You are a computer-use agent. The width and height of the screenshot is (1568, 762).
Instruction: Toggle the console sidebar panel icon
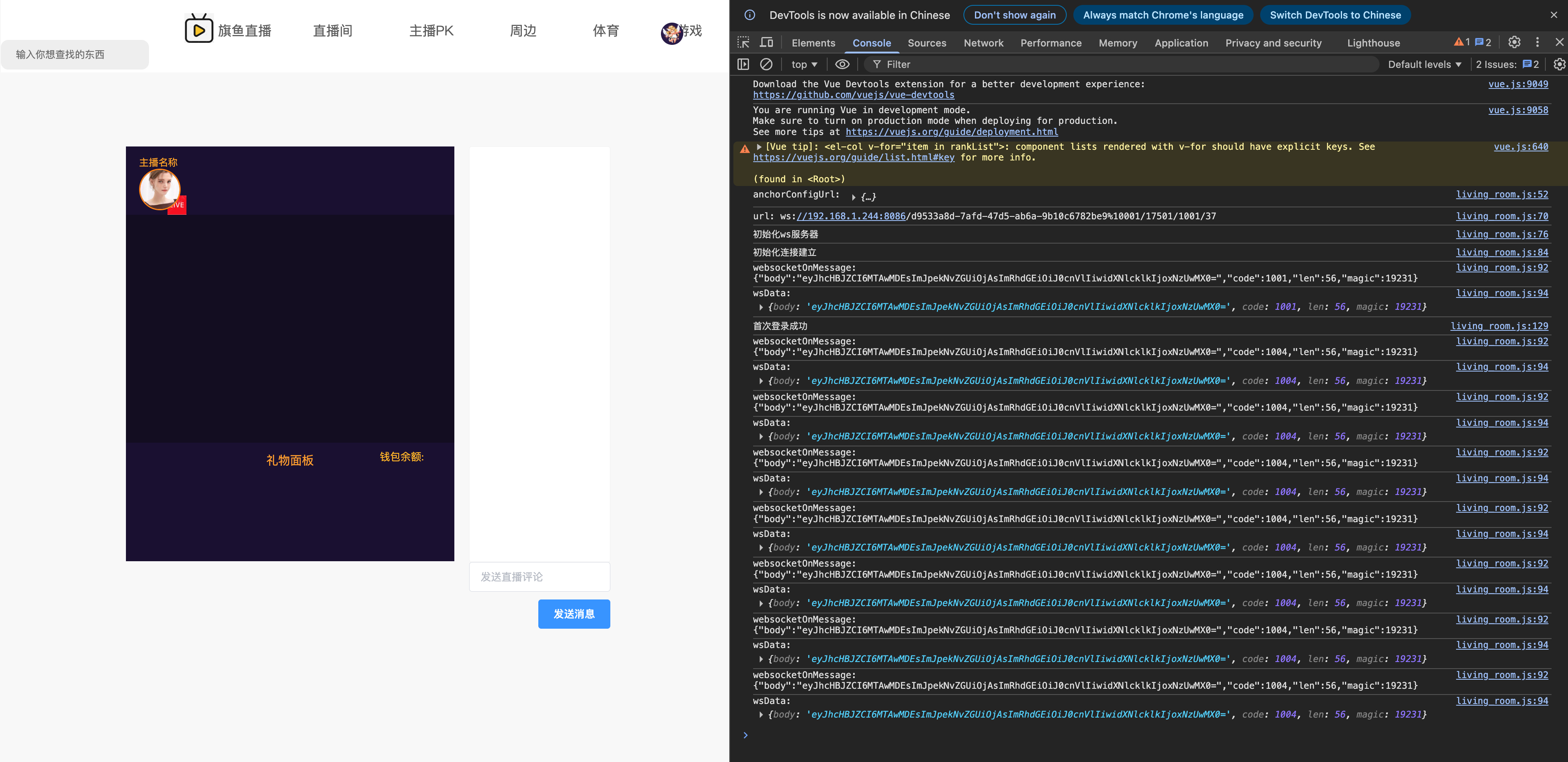743,65
